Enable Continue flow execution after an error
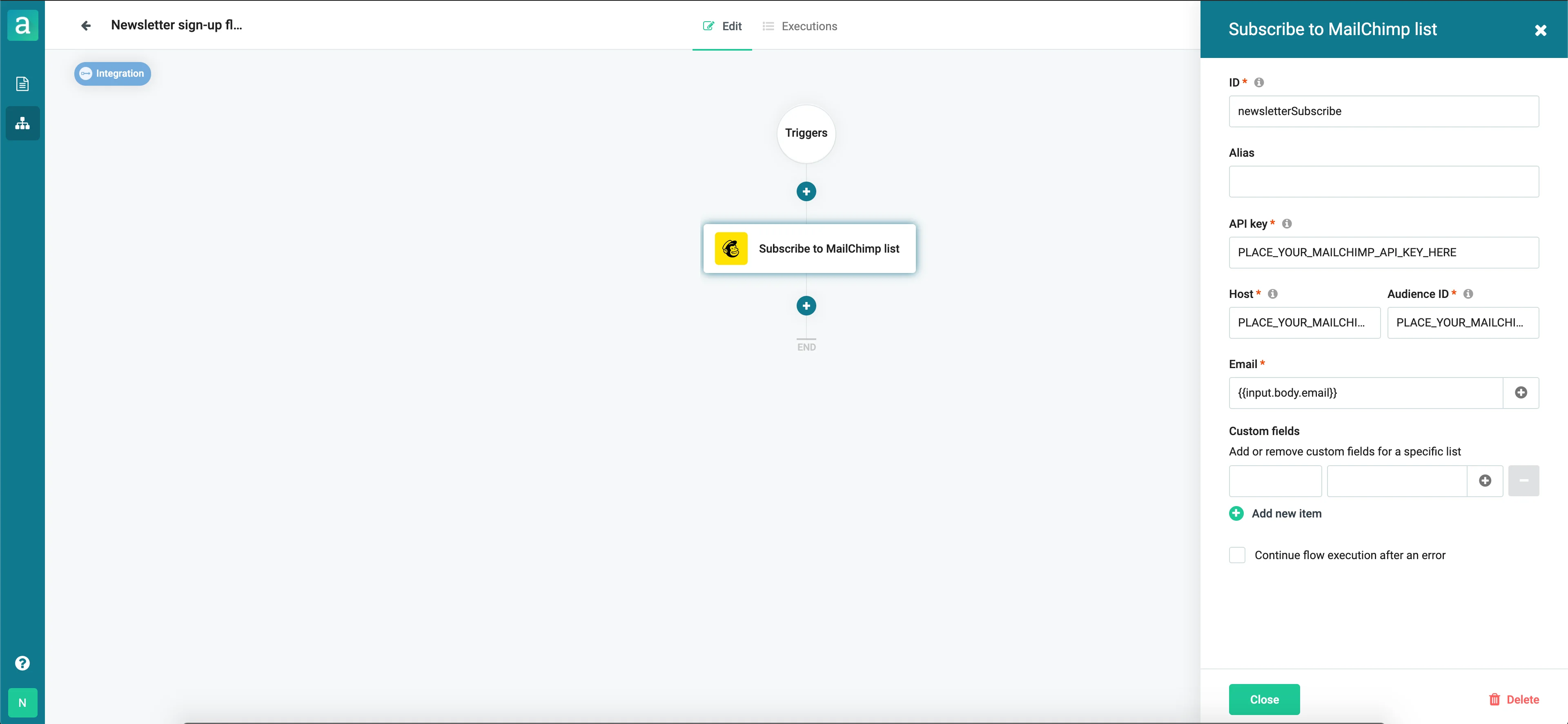Image resolution: width=1568 pixels, height=724 pixels. click(1237, 555)
